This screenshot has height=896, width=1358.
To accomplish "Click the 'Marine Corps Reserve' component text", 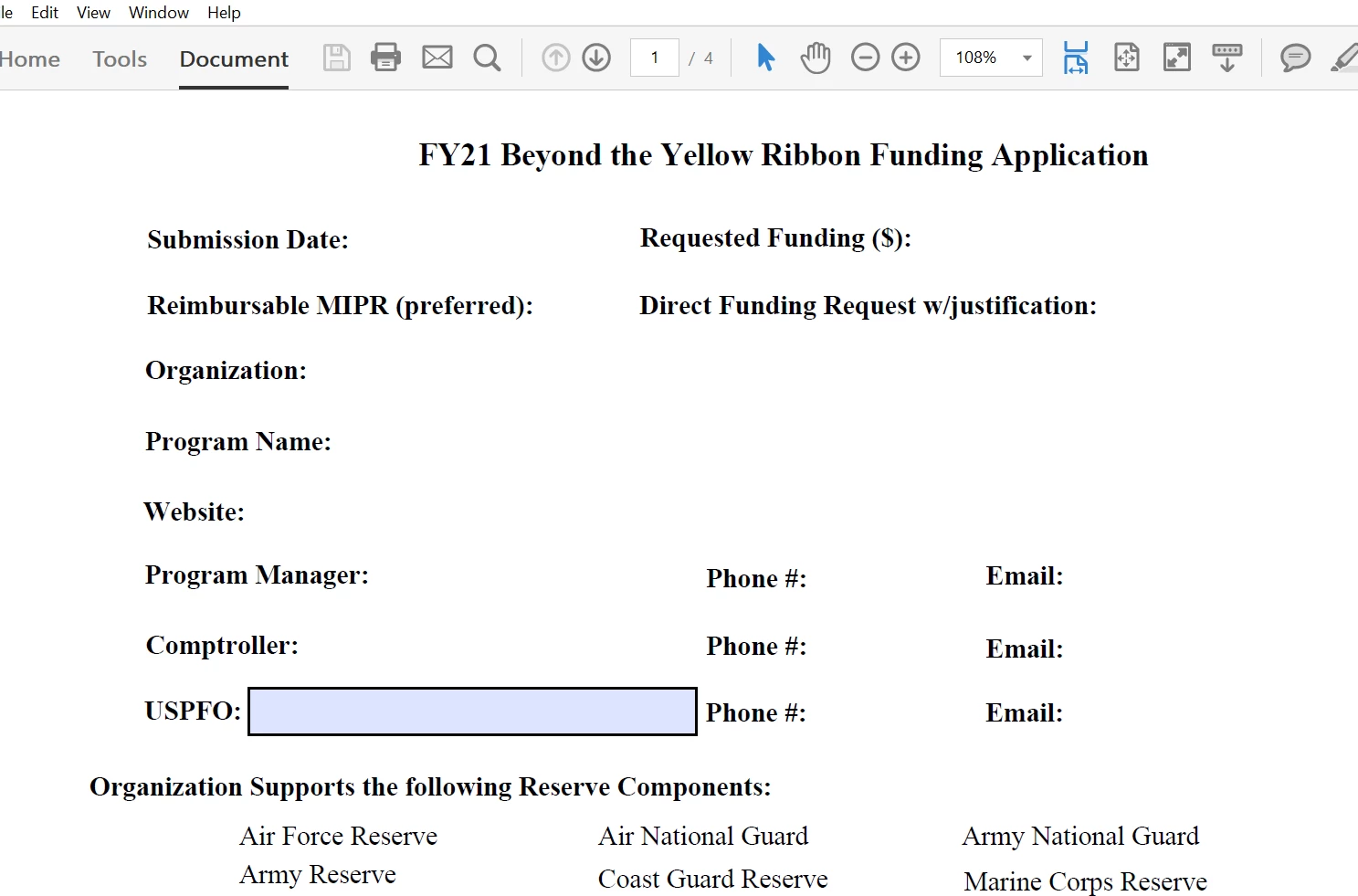I will [1086, 881].
